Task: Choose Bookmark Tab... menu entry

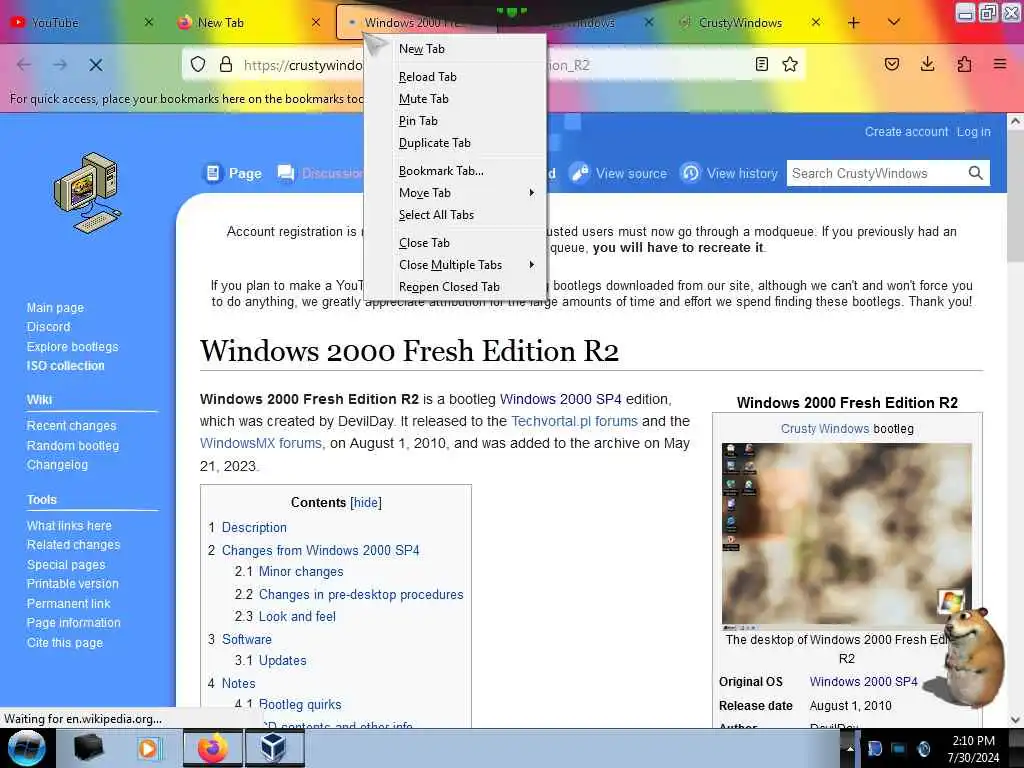Action: [x=456, y=171]
